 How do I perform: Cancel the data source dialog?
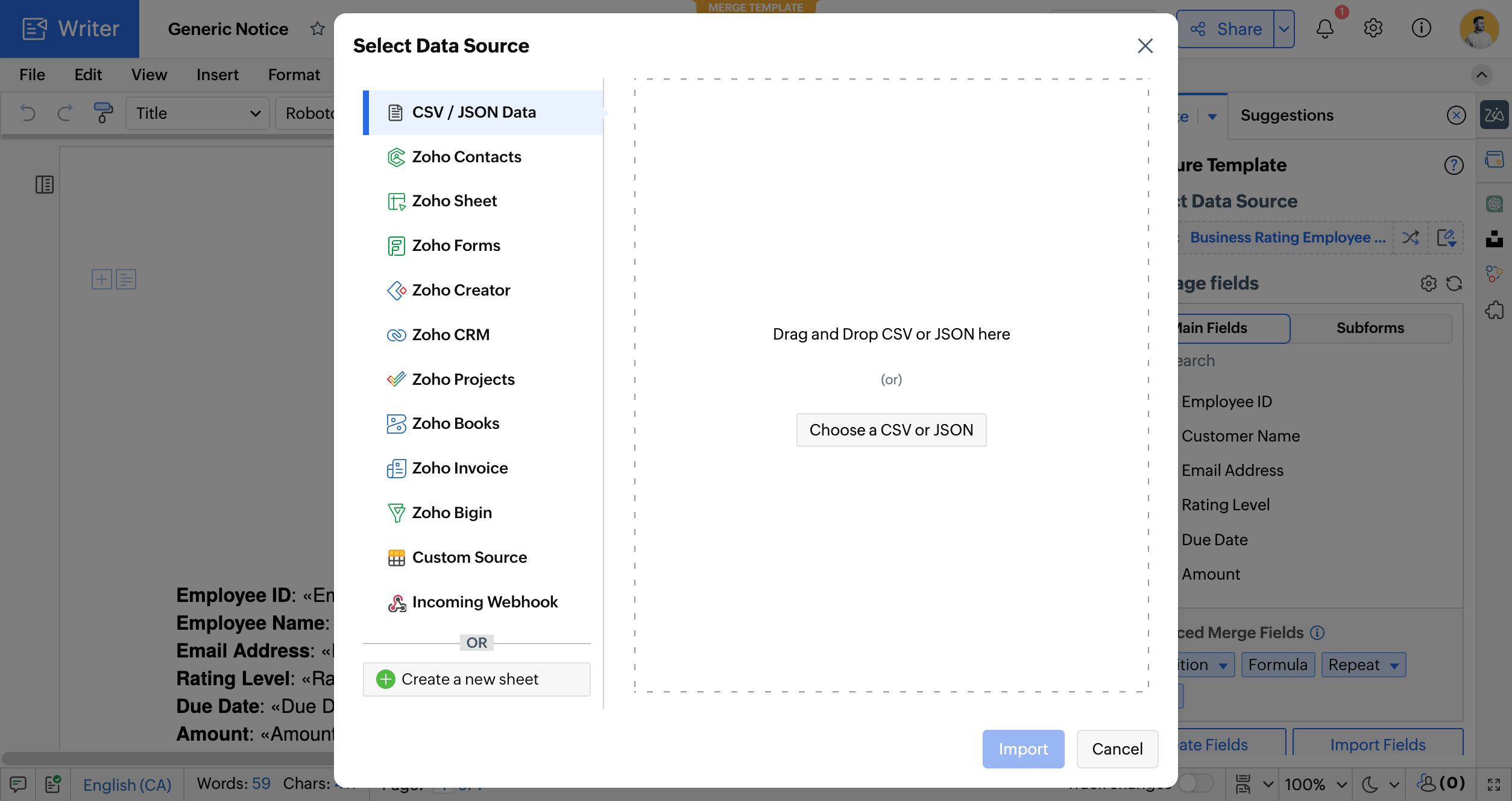[1117, 749]
